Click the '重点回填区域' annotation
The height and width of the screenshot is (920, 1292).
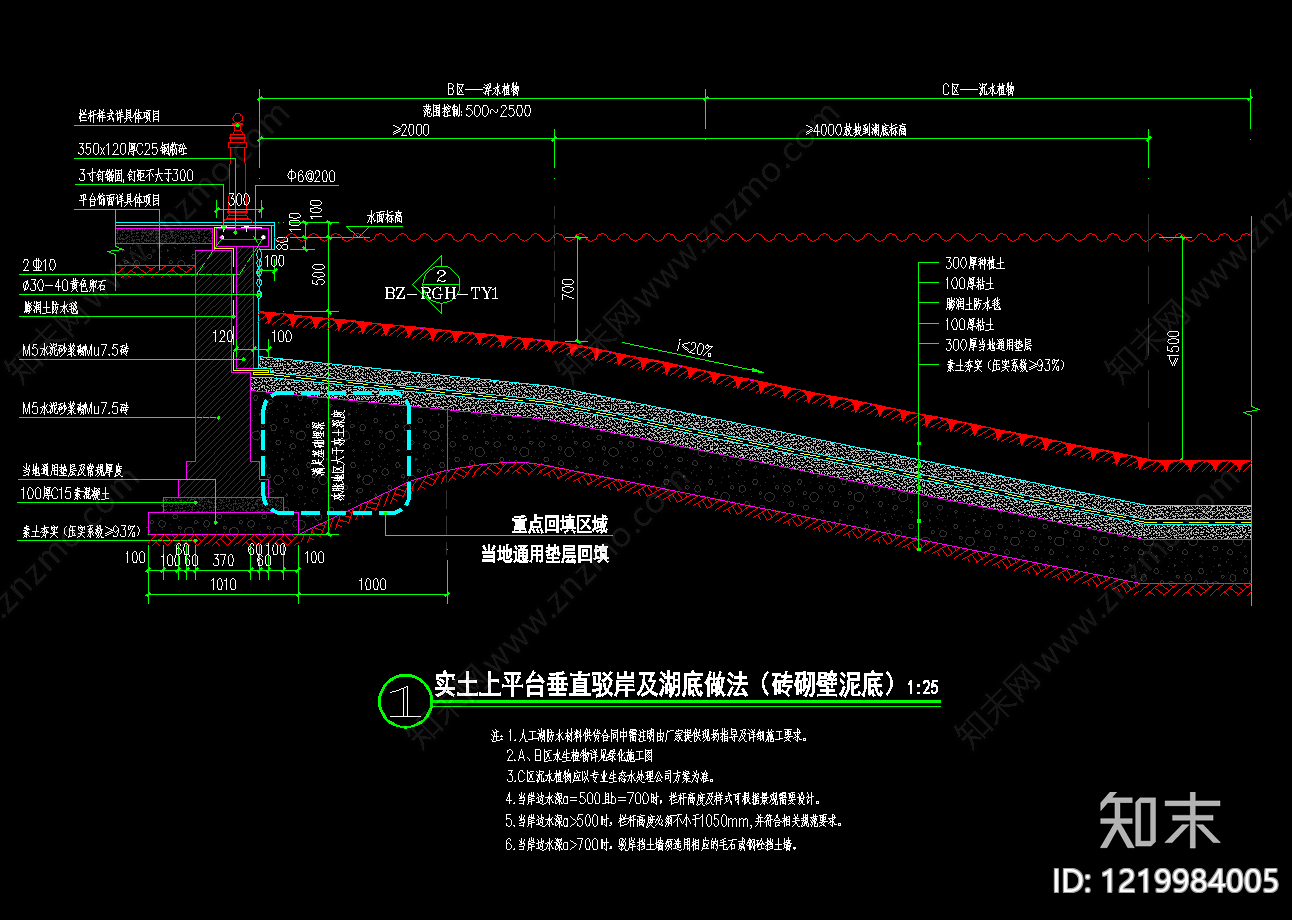pos(560,525)
